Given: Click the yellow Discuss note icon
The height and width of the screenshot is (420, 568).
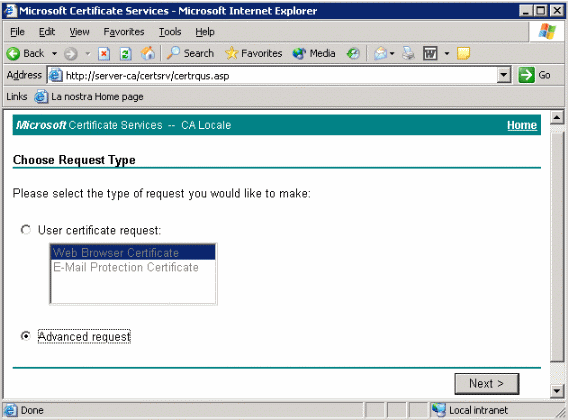Looking at the screenshot, I should [463, 53].
